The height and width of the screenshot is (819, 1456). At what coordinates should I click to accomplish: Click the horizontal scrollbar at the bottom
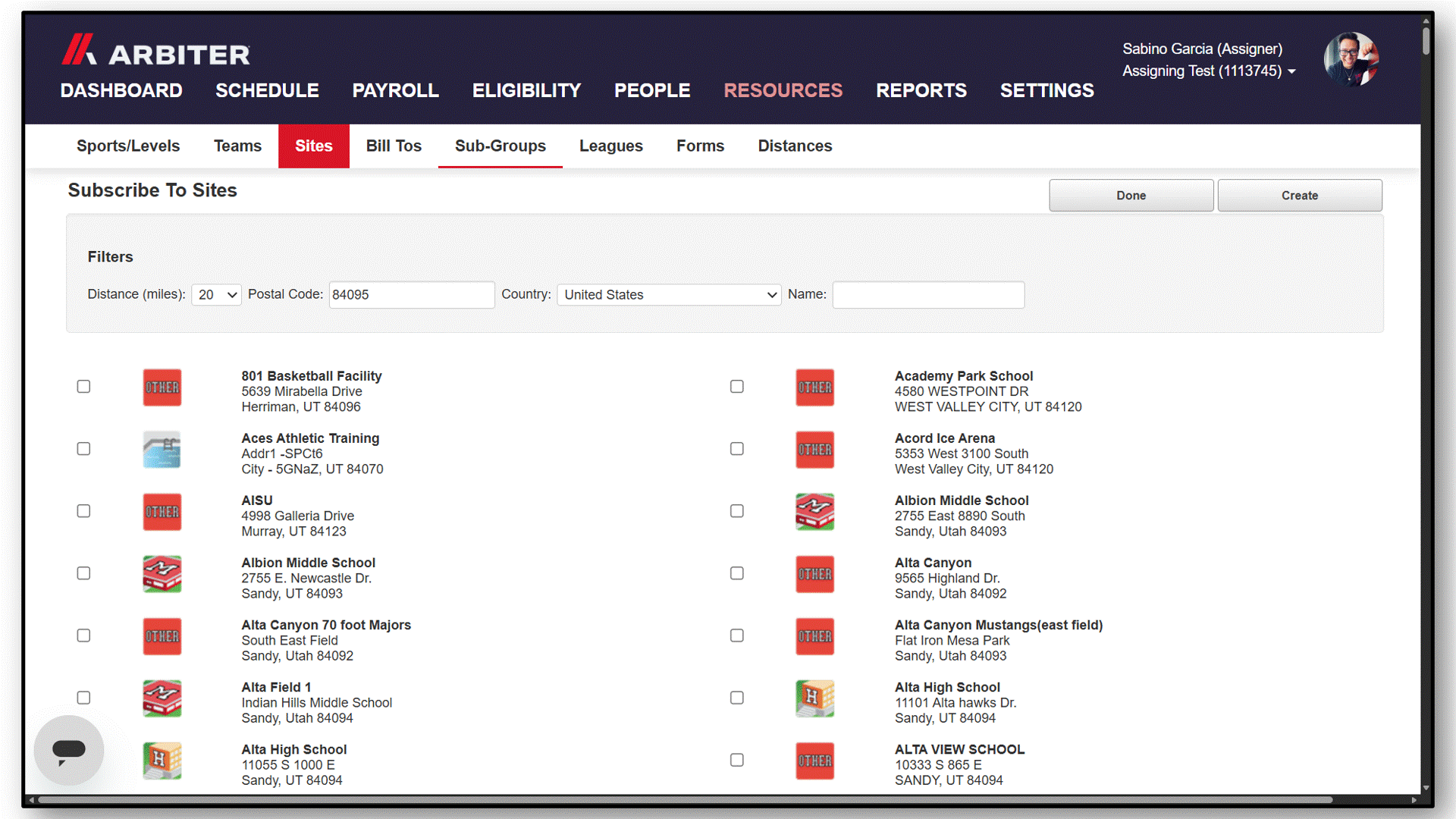click(x=685, y=799)
